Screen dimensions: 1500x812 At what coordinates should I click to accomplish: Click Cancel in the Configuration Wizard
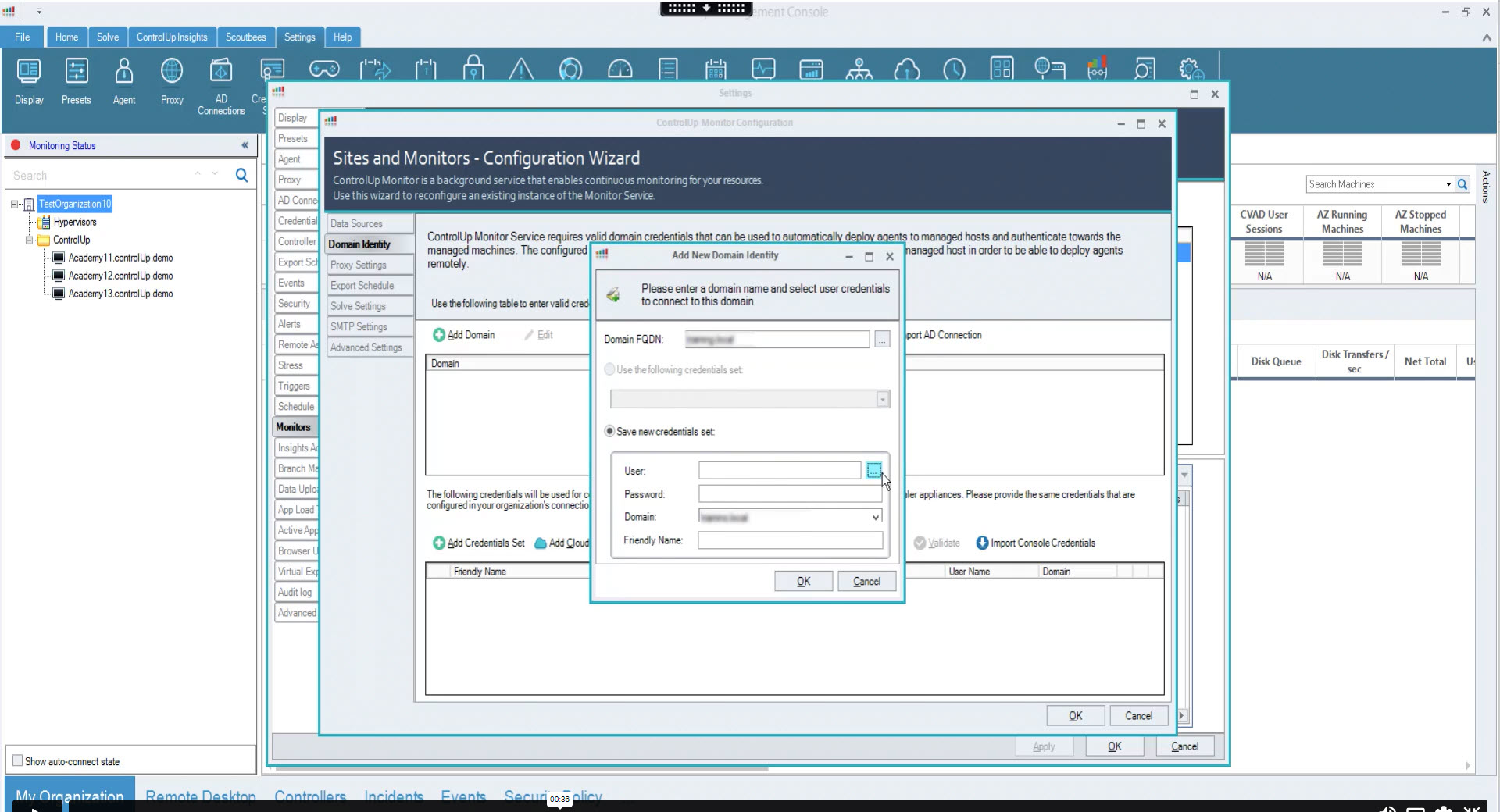coord(1138,716)
